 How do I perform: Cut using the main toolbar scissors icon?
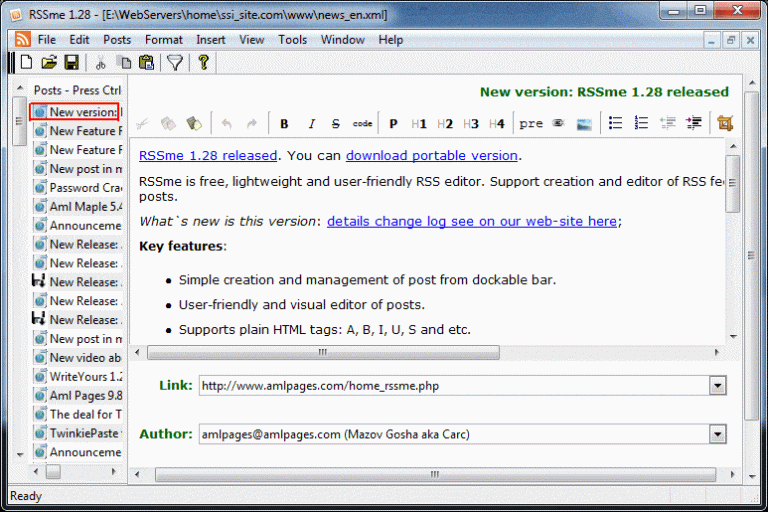pos(101,63)
